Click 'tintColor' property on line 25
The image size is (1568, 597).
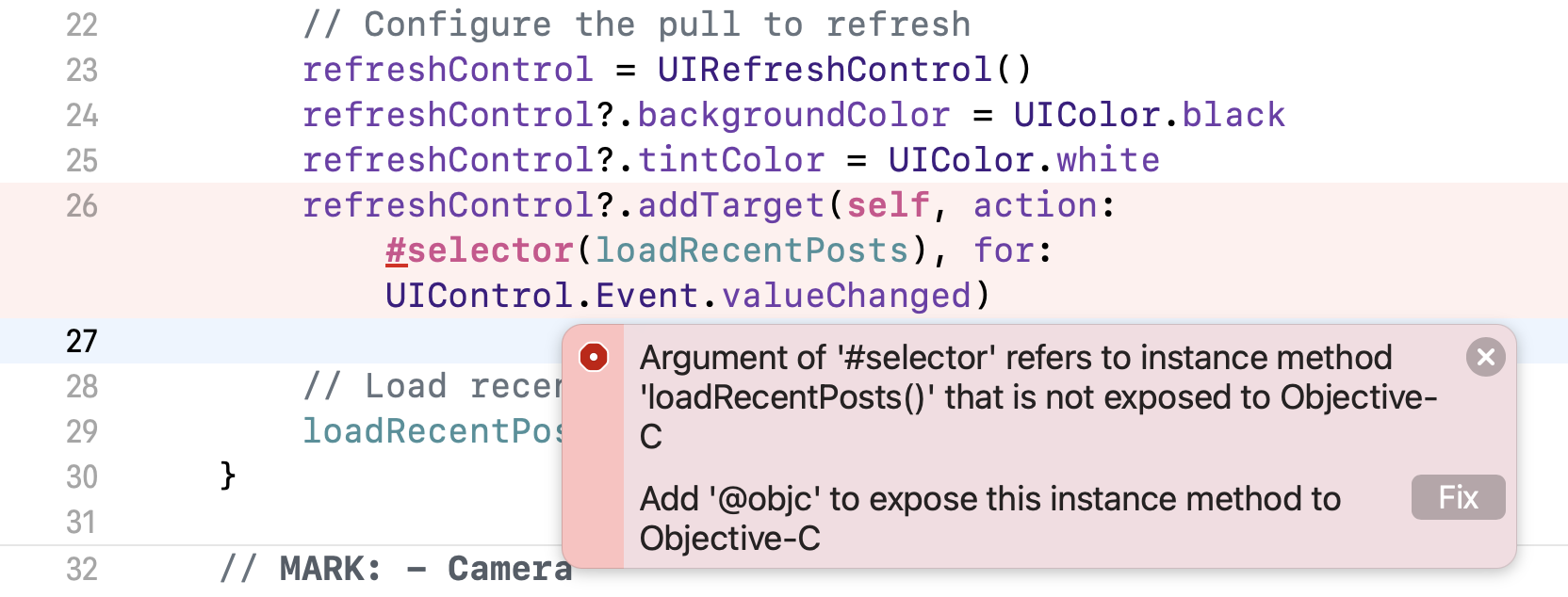(x=731, y=160)
